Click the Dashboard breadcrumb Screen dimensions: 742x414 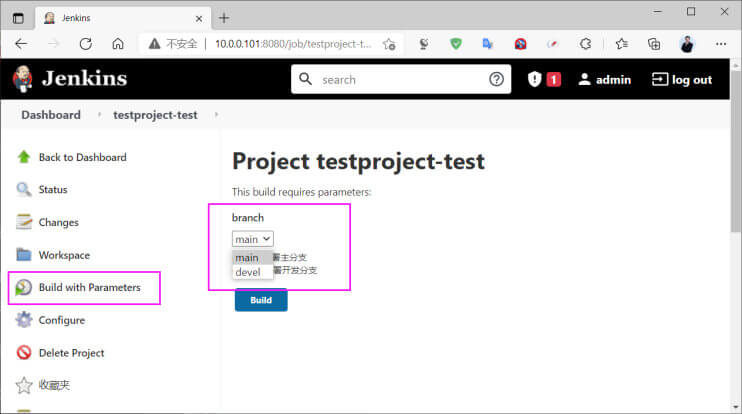(51, 115)
